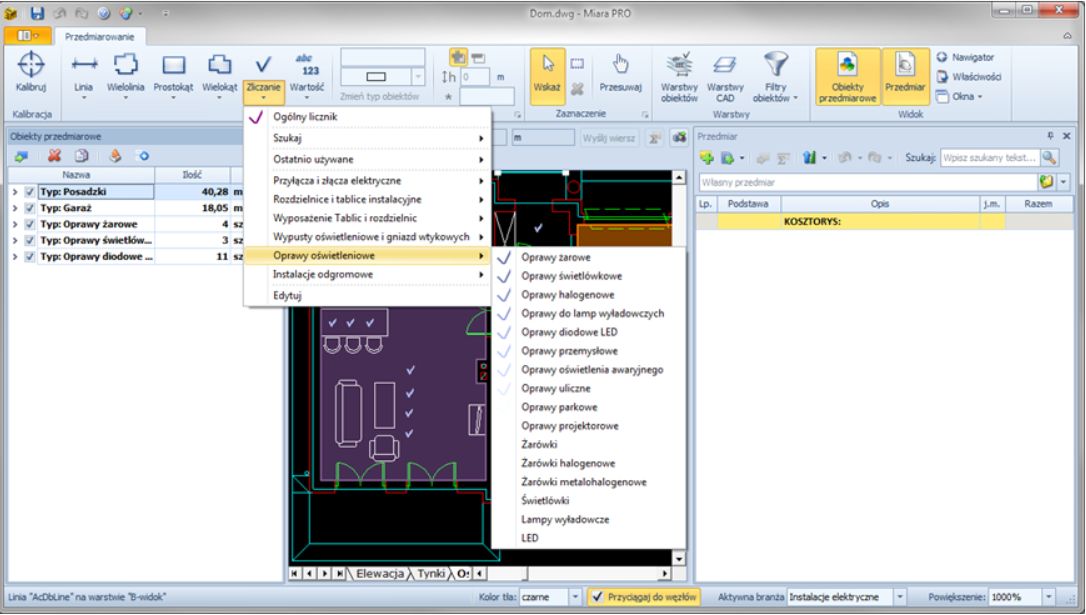The width and height of the screenshot is (1086, 615).
Task: Expand the Typ: Oprawy diodowe row
Action: click(x=15, y=256)
